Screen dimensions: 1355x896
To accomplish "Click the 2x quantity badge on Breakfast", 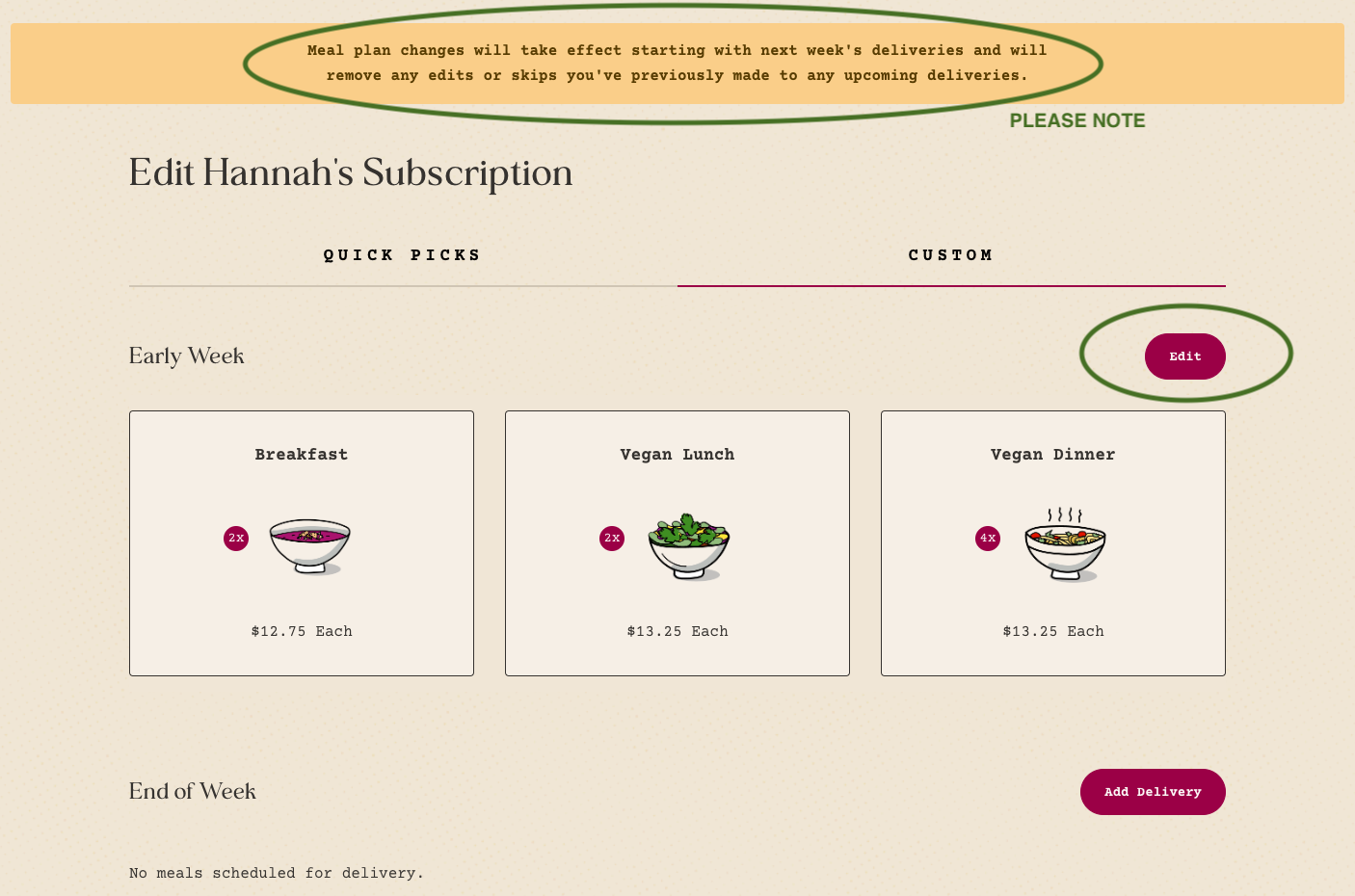I will pyautogui.click(x=236, y=539).
